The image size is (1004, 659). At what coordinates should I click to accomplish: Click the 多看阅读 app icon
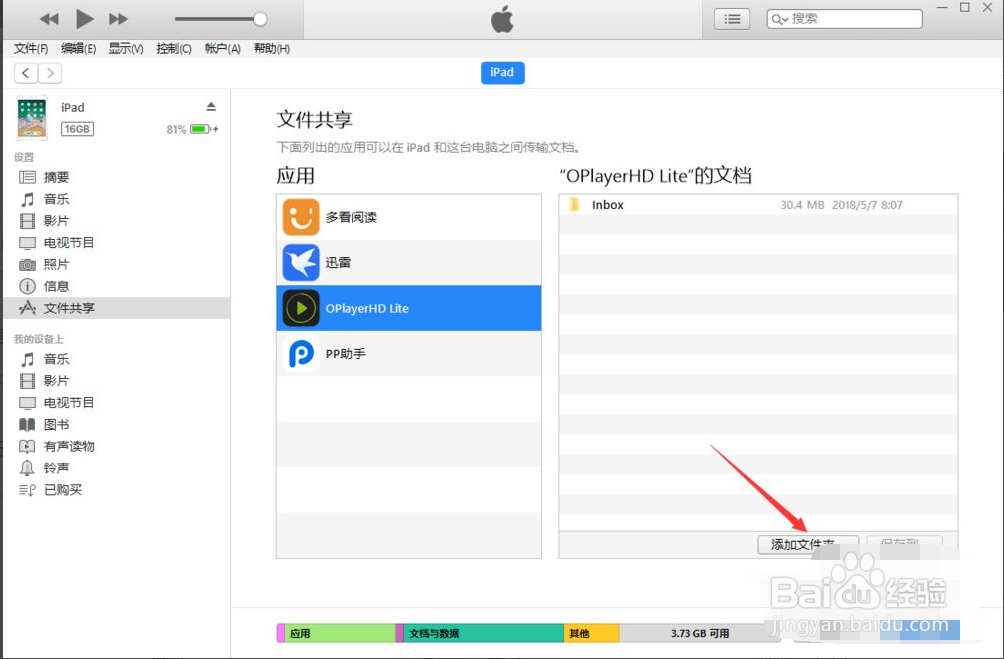point(301,217)
